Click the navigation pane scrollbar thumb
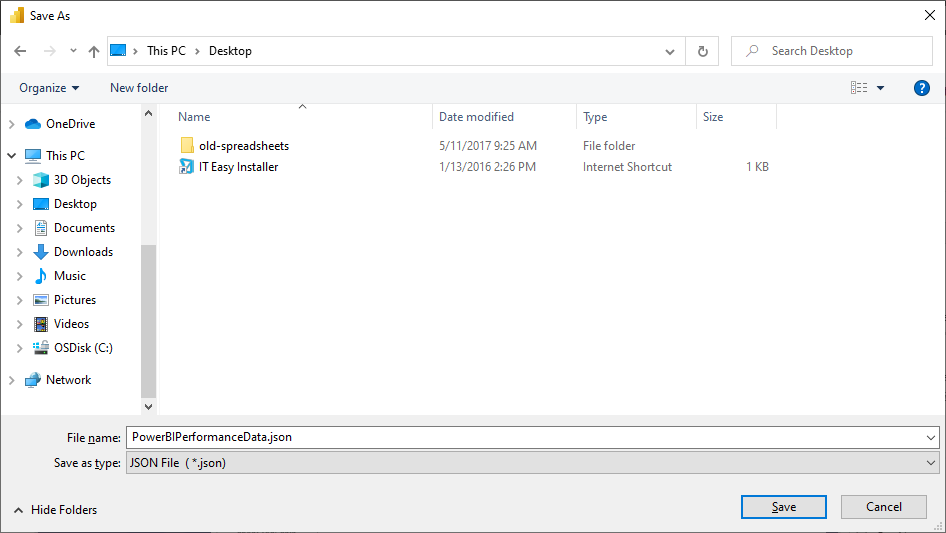The height and width of the screenshot is (533, 946). pos(148,321)
